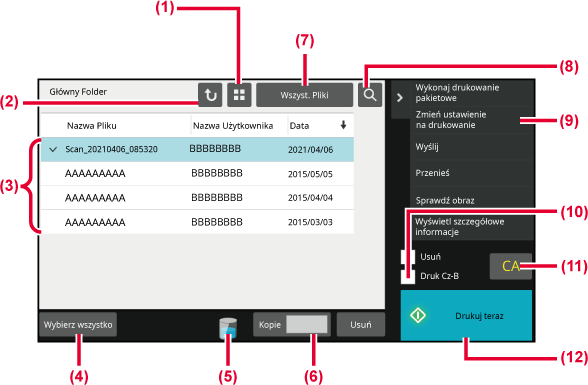Click Wybierz wszystko button
The image size is (588, 385).
pos(78,324)
